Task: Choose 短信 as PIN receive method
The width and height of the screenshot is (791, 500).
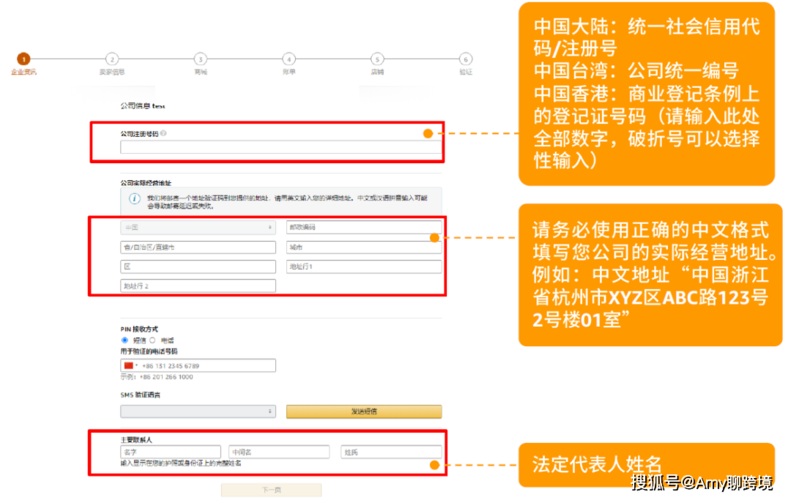Action: pyautogui.click(x=125, y=340)
